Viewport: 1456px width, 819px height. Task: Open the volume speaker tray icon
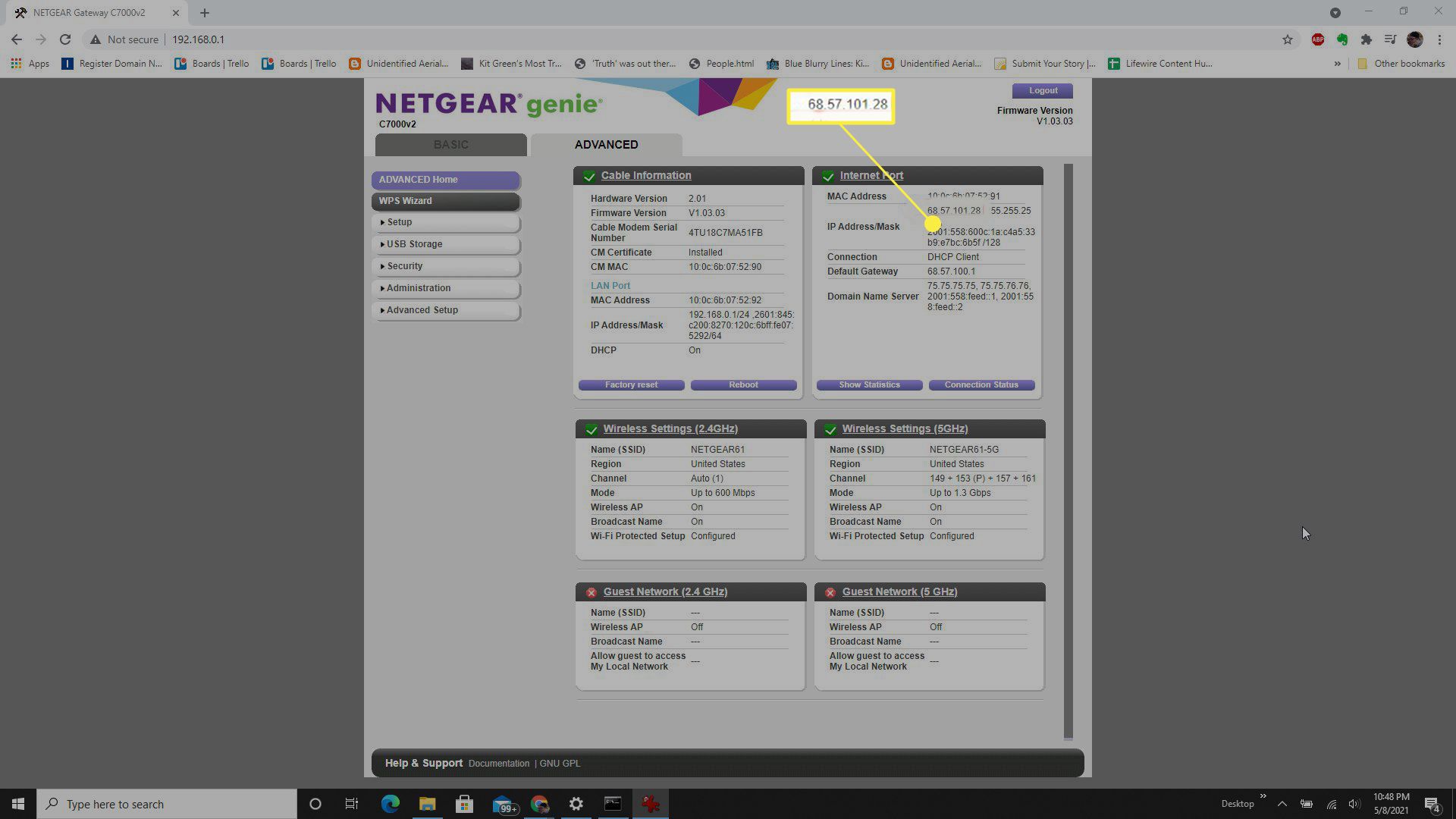(1354, 804)
